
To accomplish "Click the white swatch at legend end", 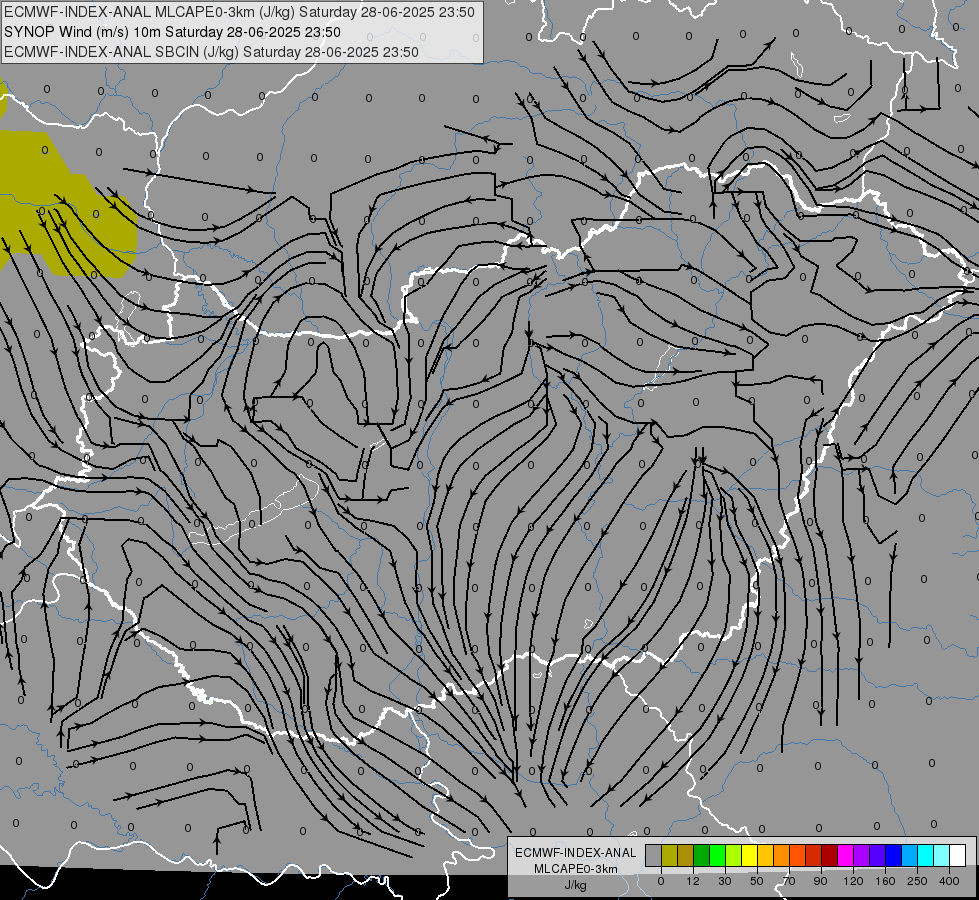I will pos(958,855).
